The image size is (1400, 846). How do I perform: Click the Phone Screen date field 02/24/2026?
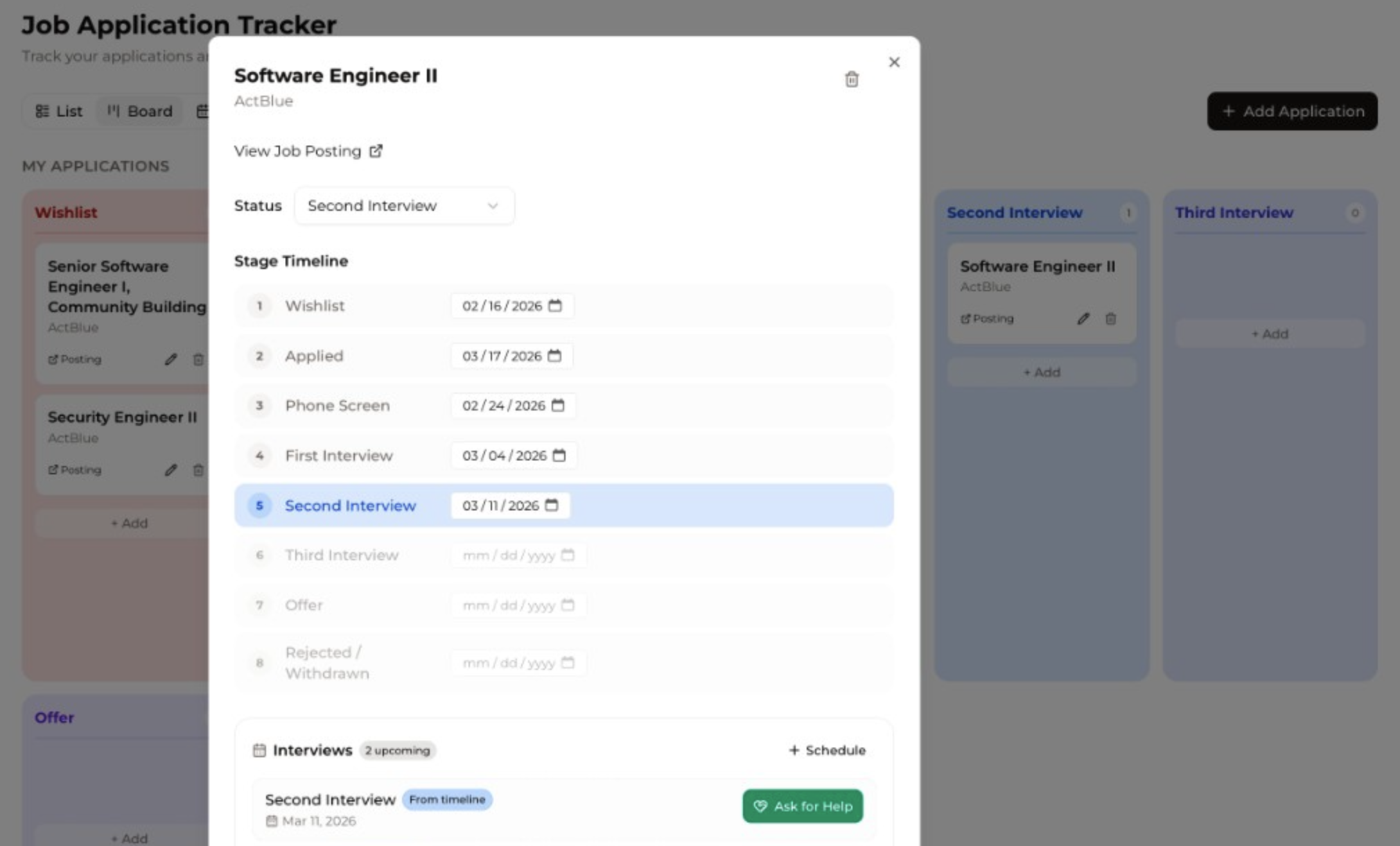tap(513, 406)
